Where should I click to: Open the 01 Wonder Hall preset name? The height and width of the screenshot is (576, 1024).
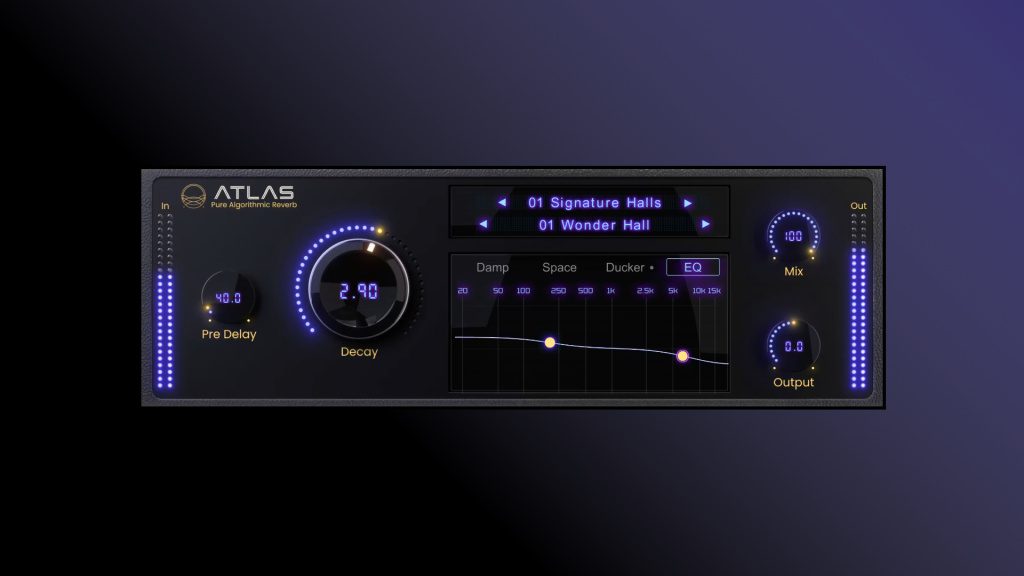(594, 225)
